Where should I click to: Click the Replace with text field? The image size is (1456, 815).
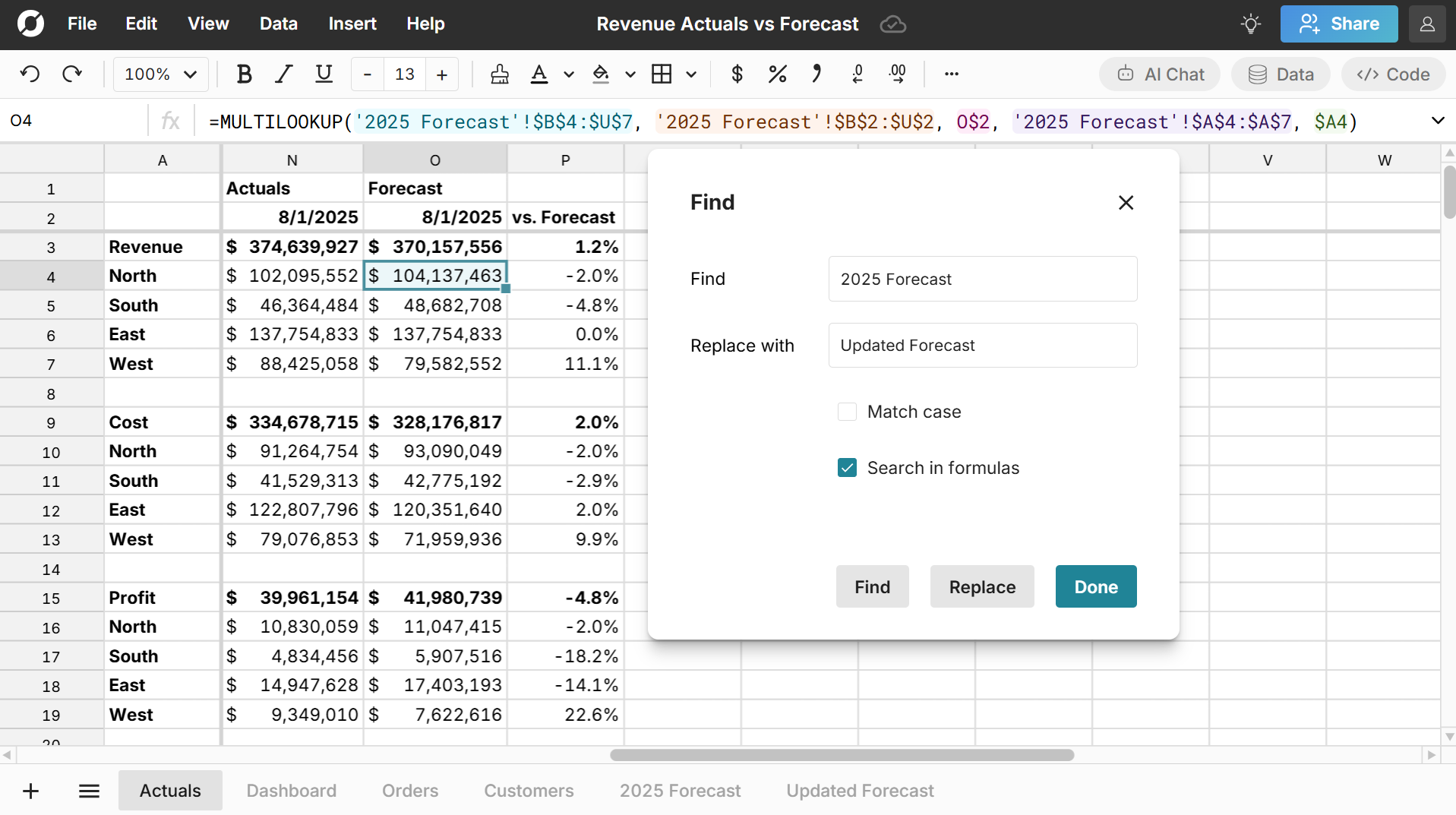983,346
